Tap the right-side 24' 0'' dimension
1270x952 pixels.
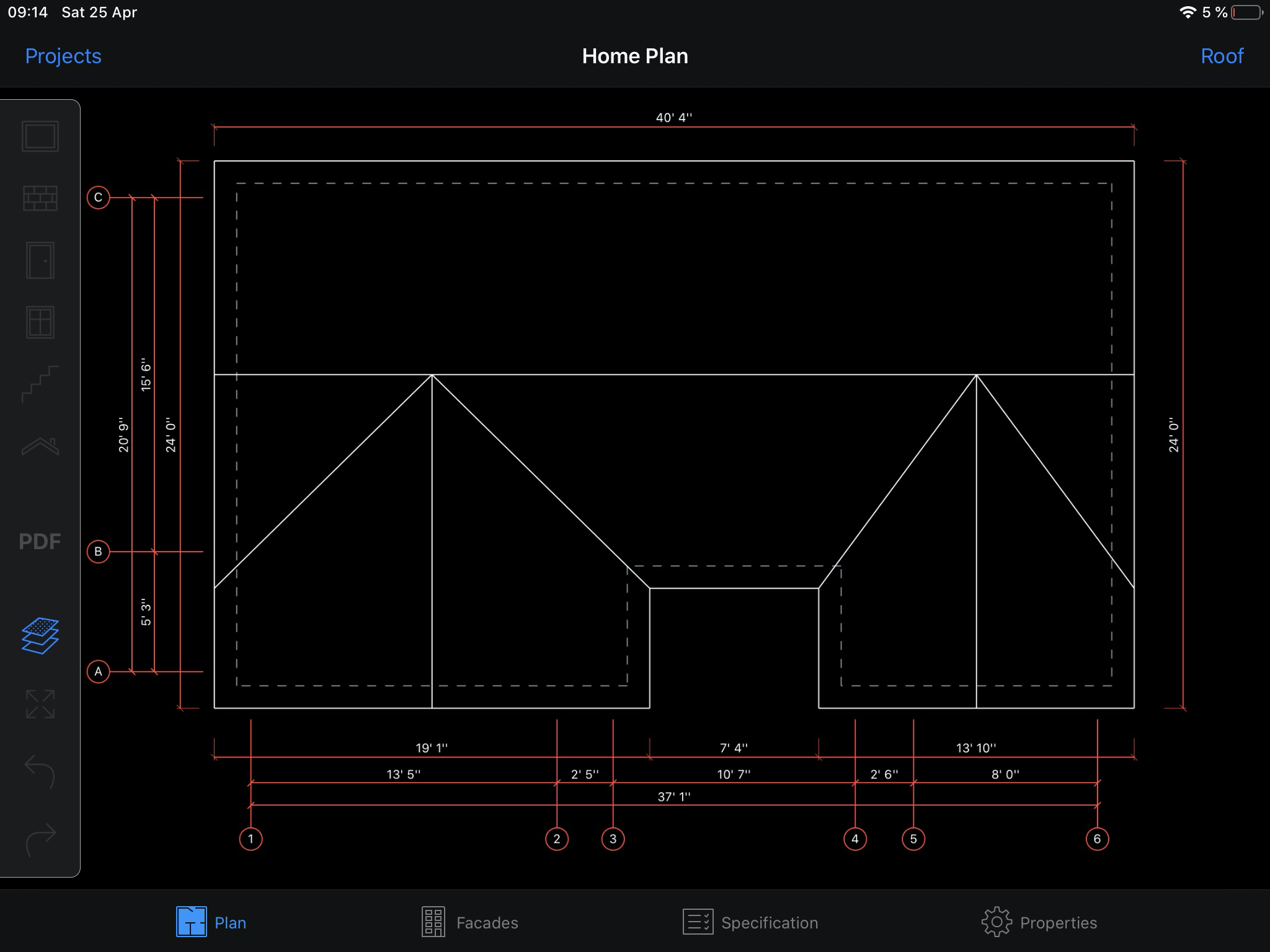pos(1173,434)
